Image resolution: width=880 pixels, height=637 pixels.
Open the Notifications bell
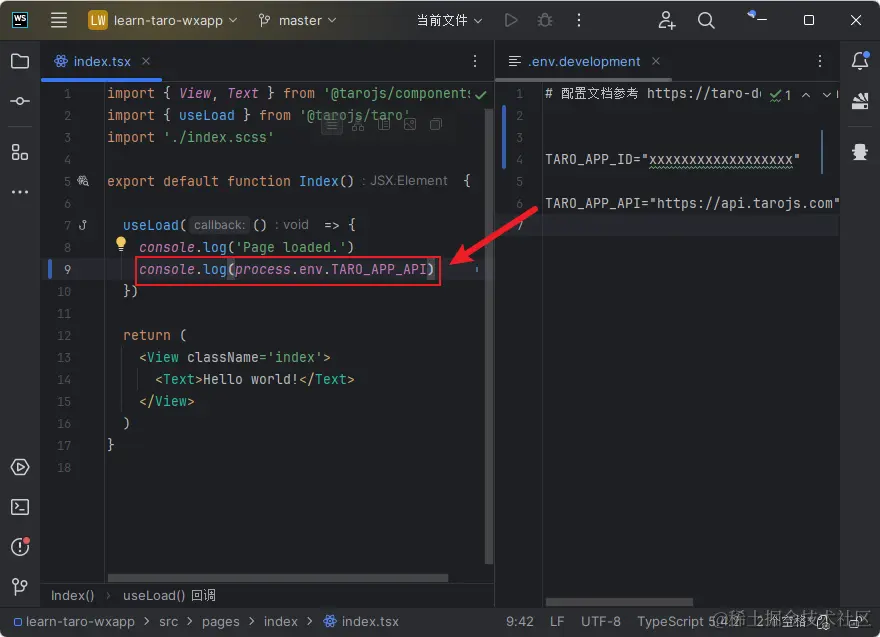pyautogui.click(x=860, y=61)
